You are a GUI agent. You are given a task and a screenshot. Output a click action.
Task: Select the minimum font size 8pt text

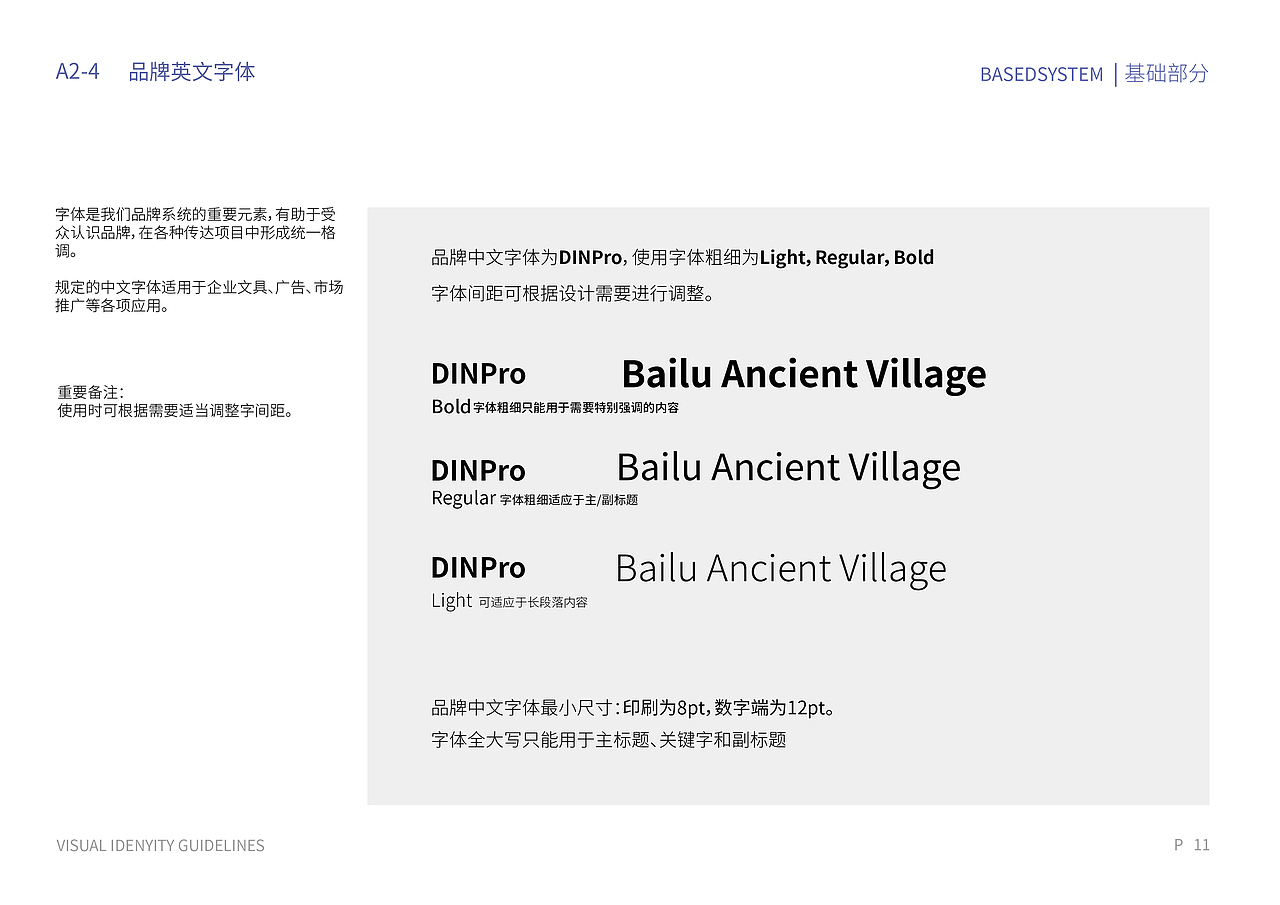pyautogui.click(x=633, y=707)
